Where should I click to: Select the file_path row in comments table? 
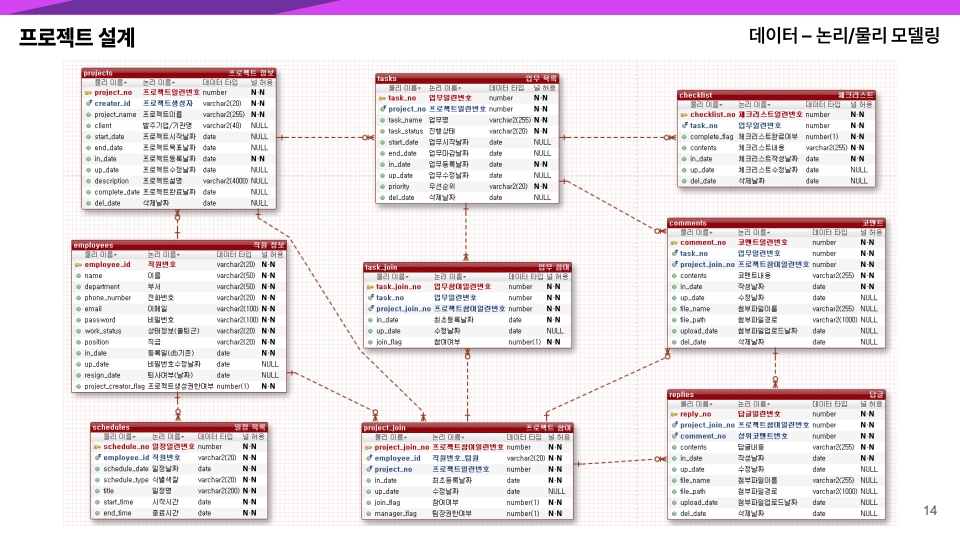[x=776, y=320]
